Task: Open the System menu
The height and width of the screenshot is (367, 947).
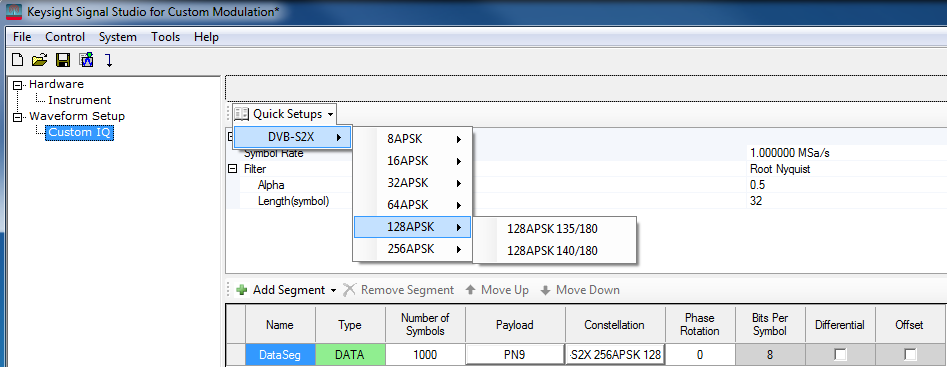Action: (118, 37)
